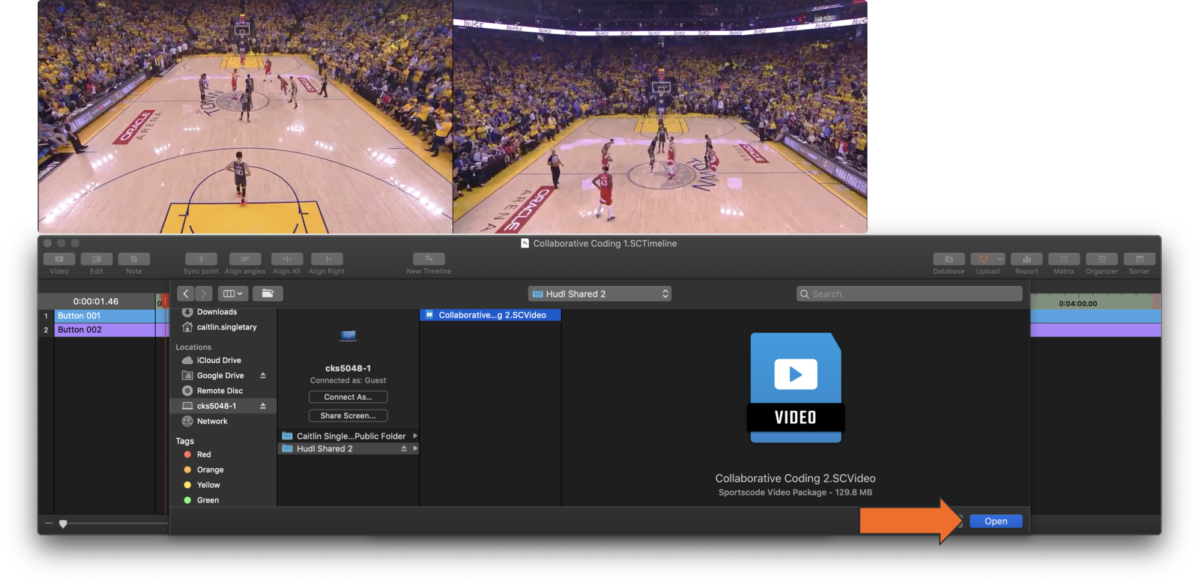Create a New Timeline

coord(431,258)
